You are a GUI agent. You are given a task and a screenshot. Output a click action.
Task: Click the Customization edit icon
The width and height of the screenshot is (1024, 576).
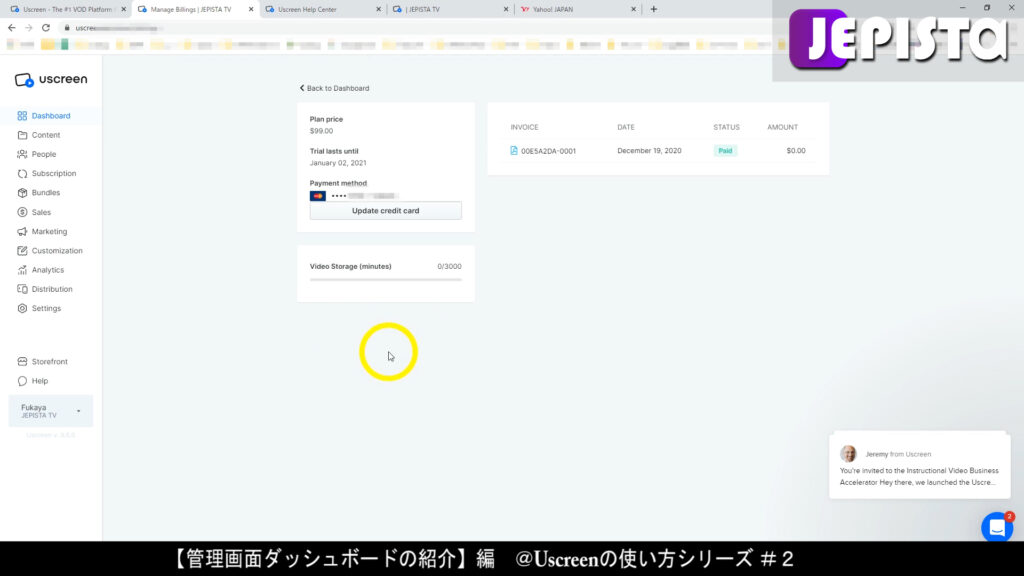(x=22, y=251)
